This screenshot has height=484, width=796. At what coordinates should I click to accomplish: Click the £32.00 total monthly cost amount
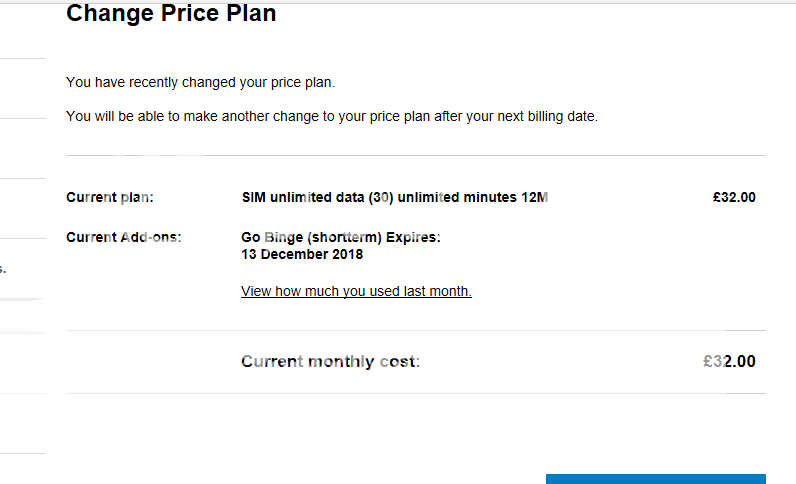click(729, 361)
